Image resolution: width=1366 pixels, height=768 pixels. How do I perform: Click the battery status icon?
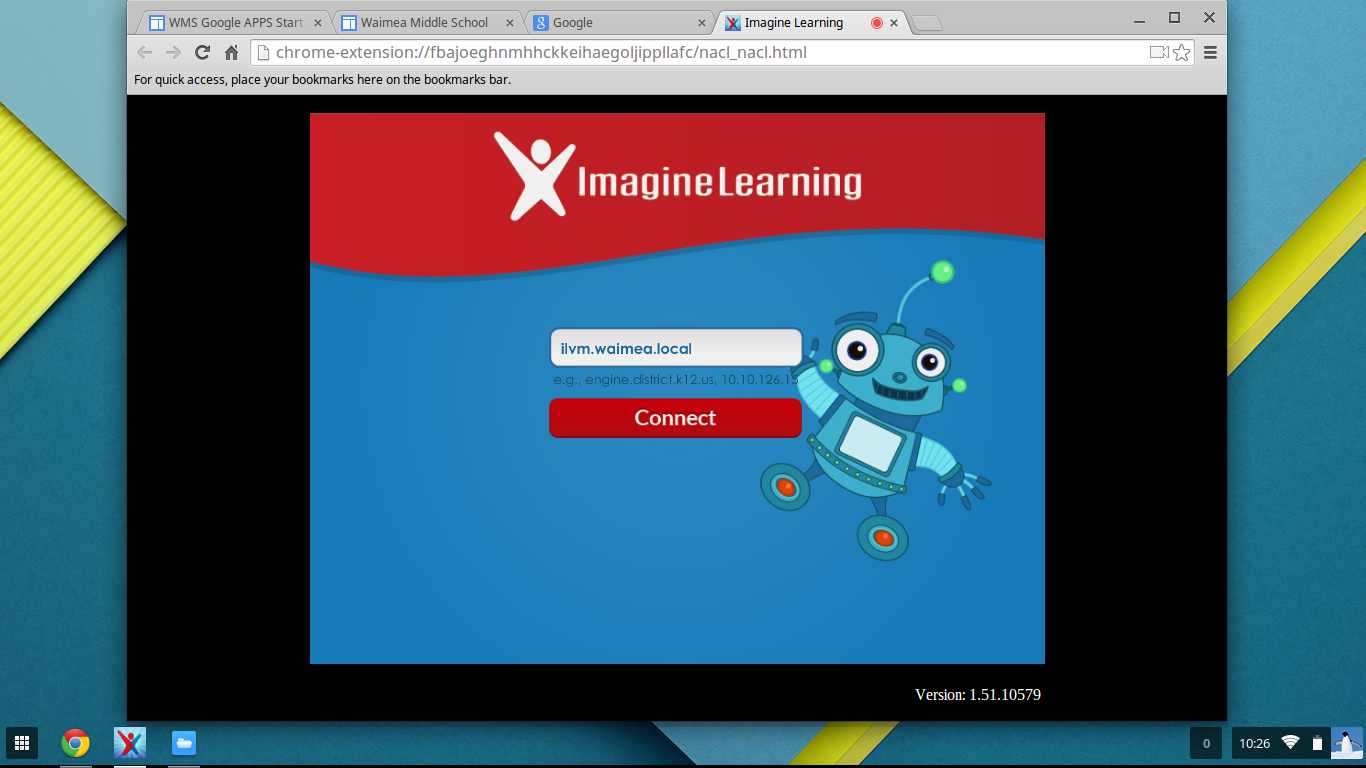tap(1317, 743)
